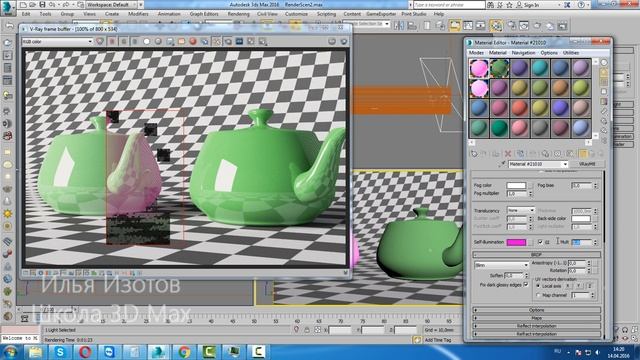Image resolution: width=640 pixels, height=360 pixels.
Task: Open Navigation menu in Material Editor
Action: point(523,53)
